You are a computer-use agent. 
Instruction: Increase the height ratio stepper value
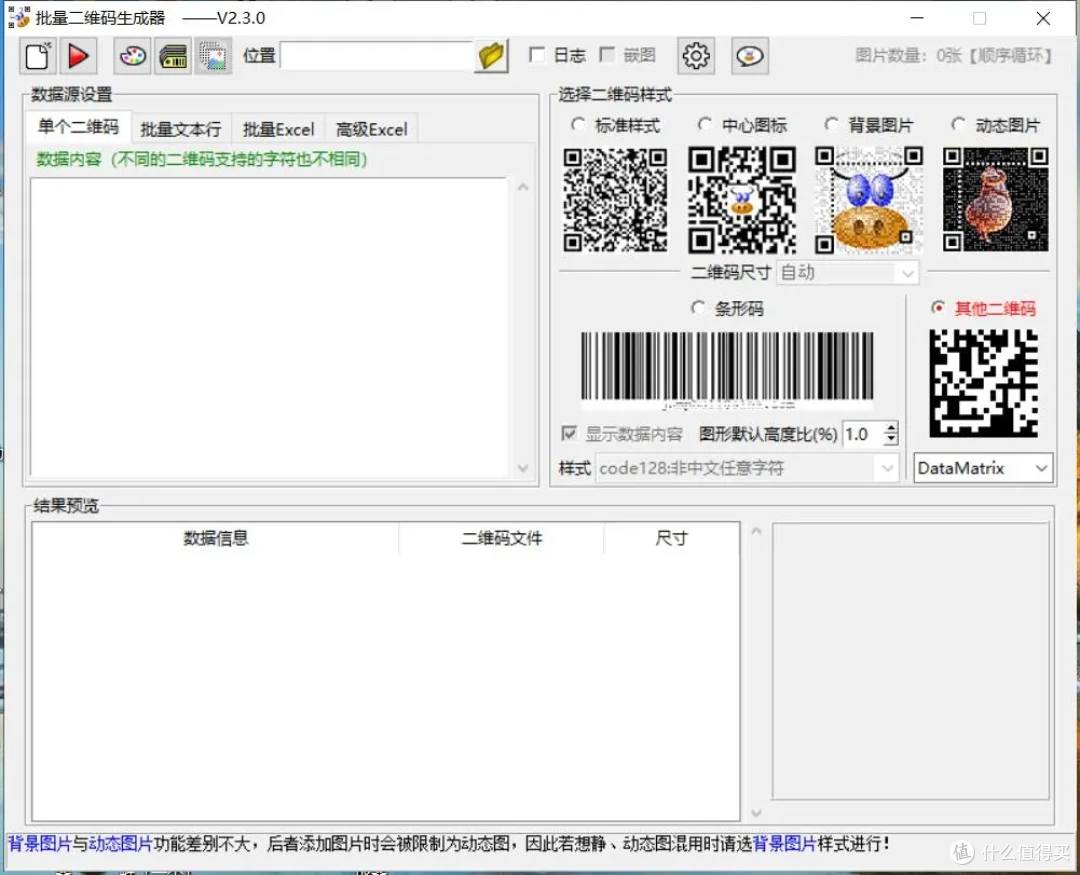click(891, 427)
